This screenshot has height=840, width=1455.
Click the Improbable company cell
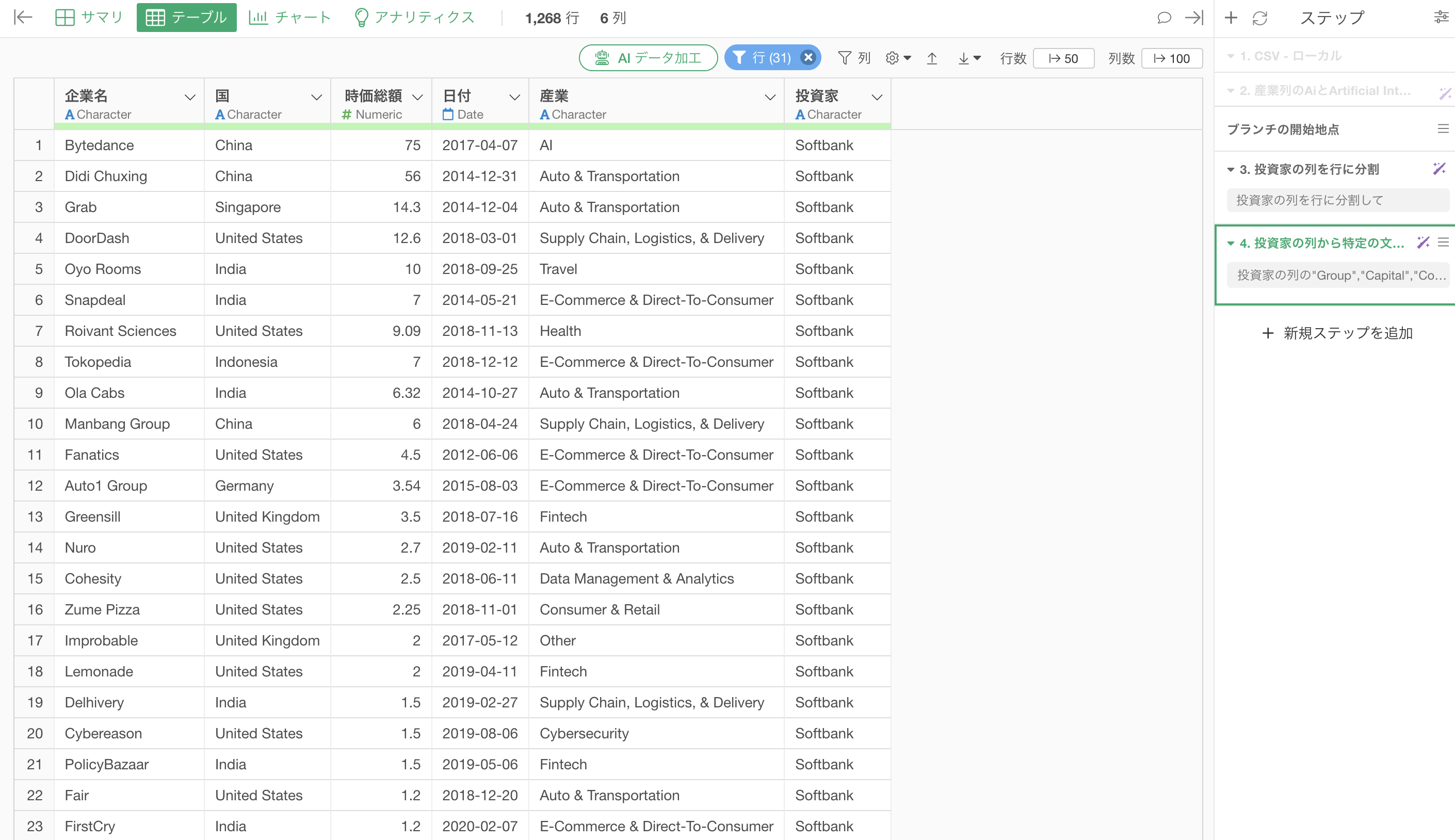129,641
